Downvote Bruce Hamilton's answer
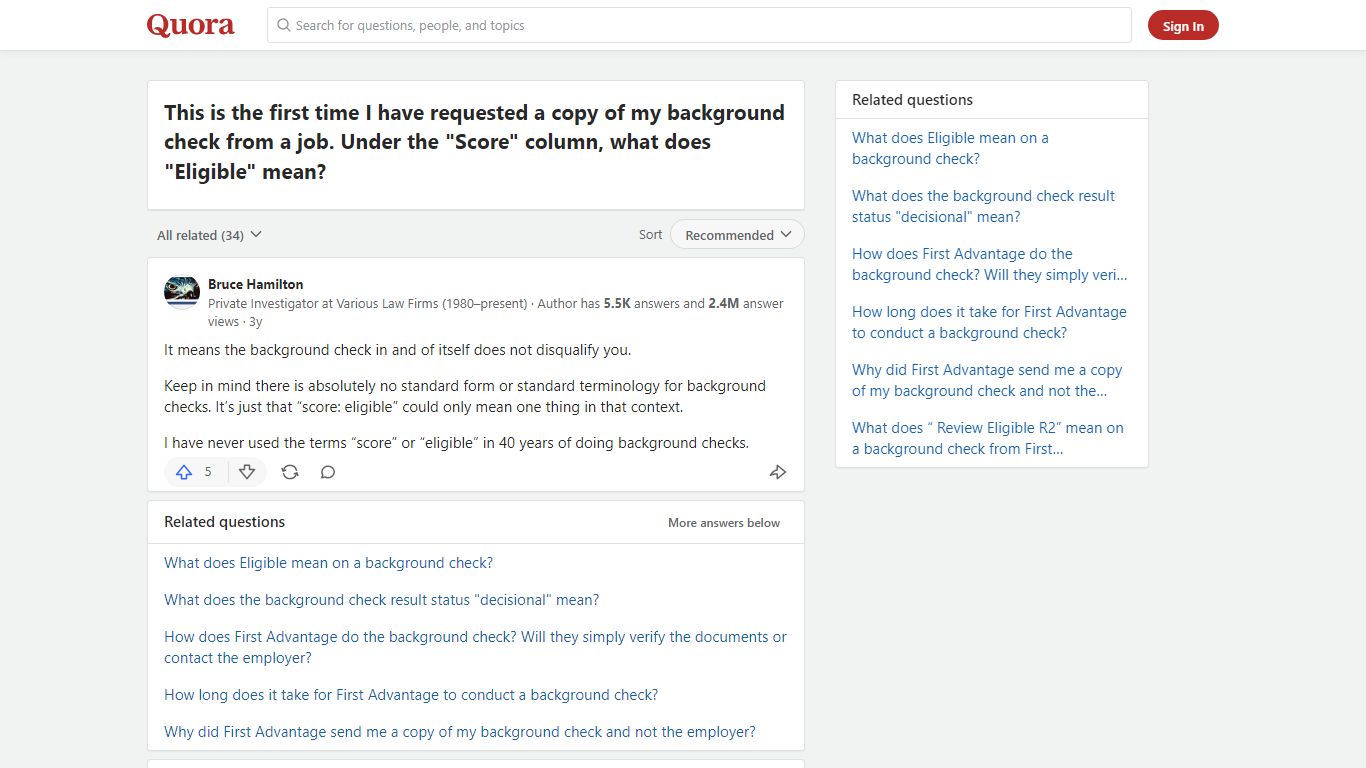Viewport: 1366px width, 768px height. coord(247,472)
